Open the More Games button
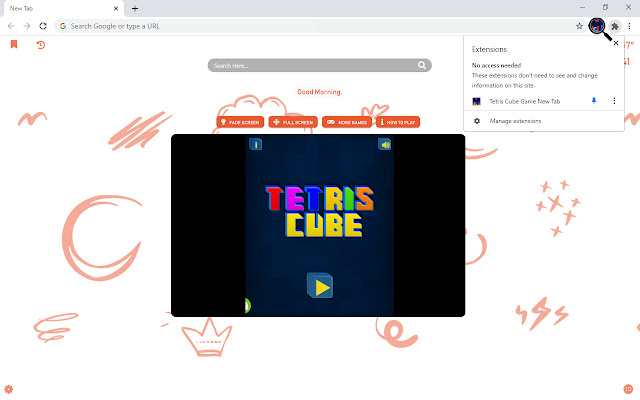Viewport: 640px width, 400px height. [347, 122]
